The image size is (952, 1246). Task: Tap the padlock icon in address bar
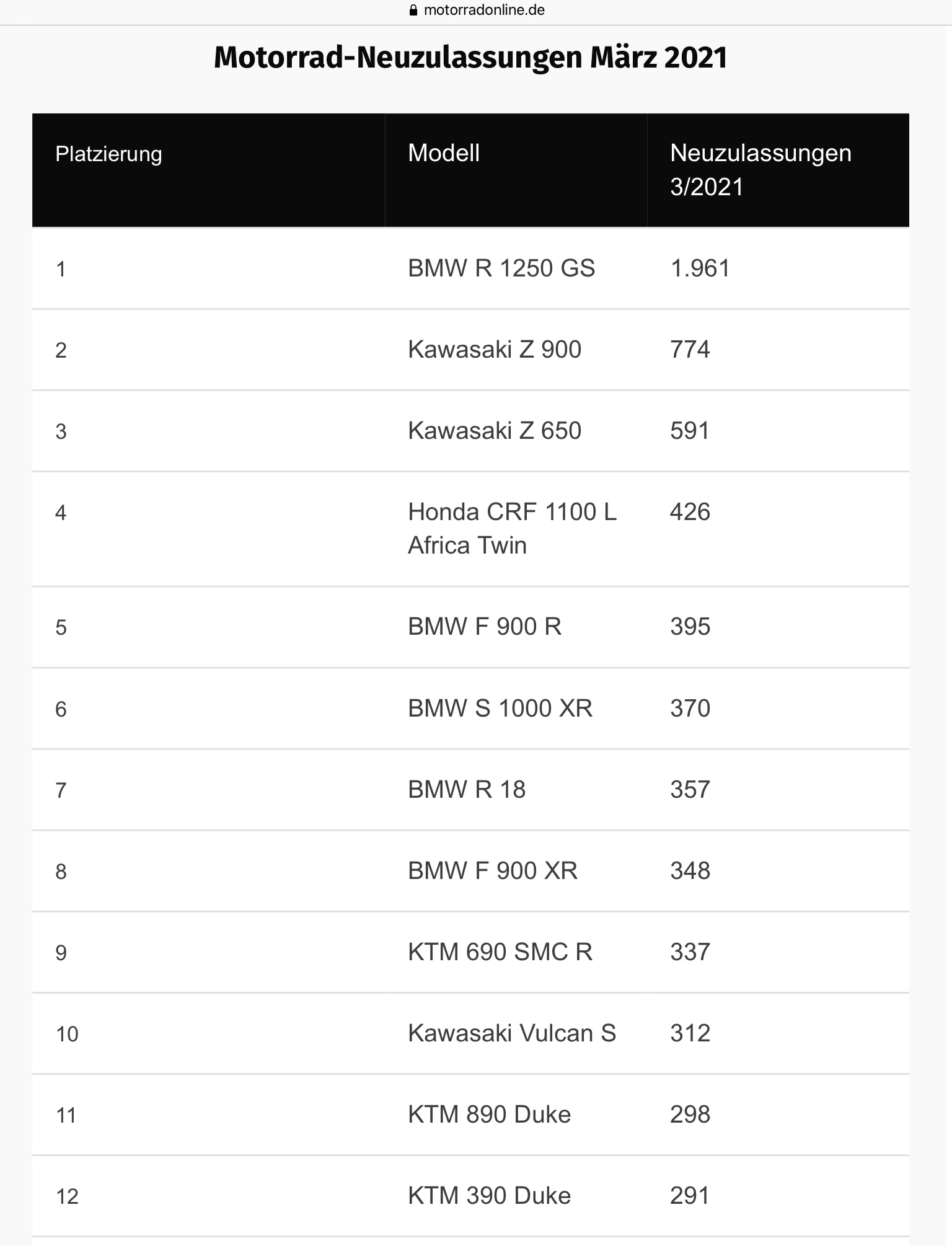click(414, 11)
